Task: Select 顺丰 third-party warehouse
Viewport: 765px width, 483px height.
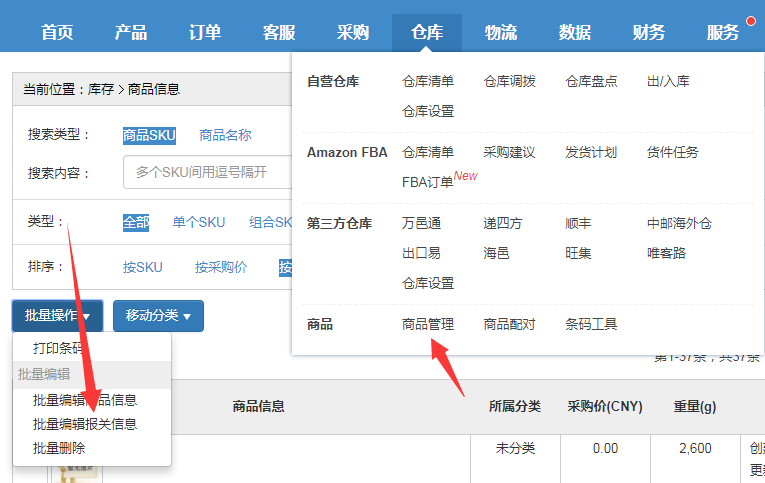Action: (x=578, y=223)
